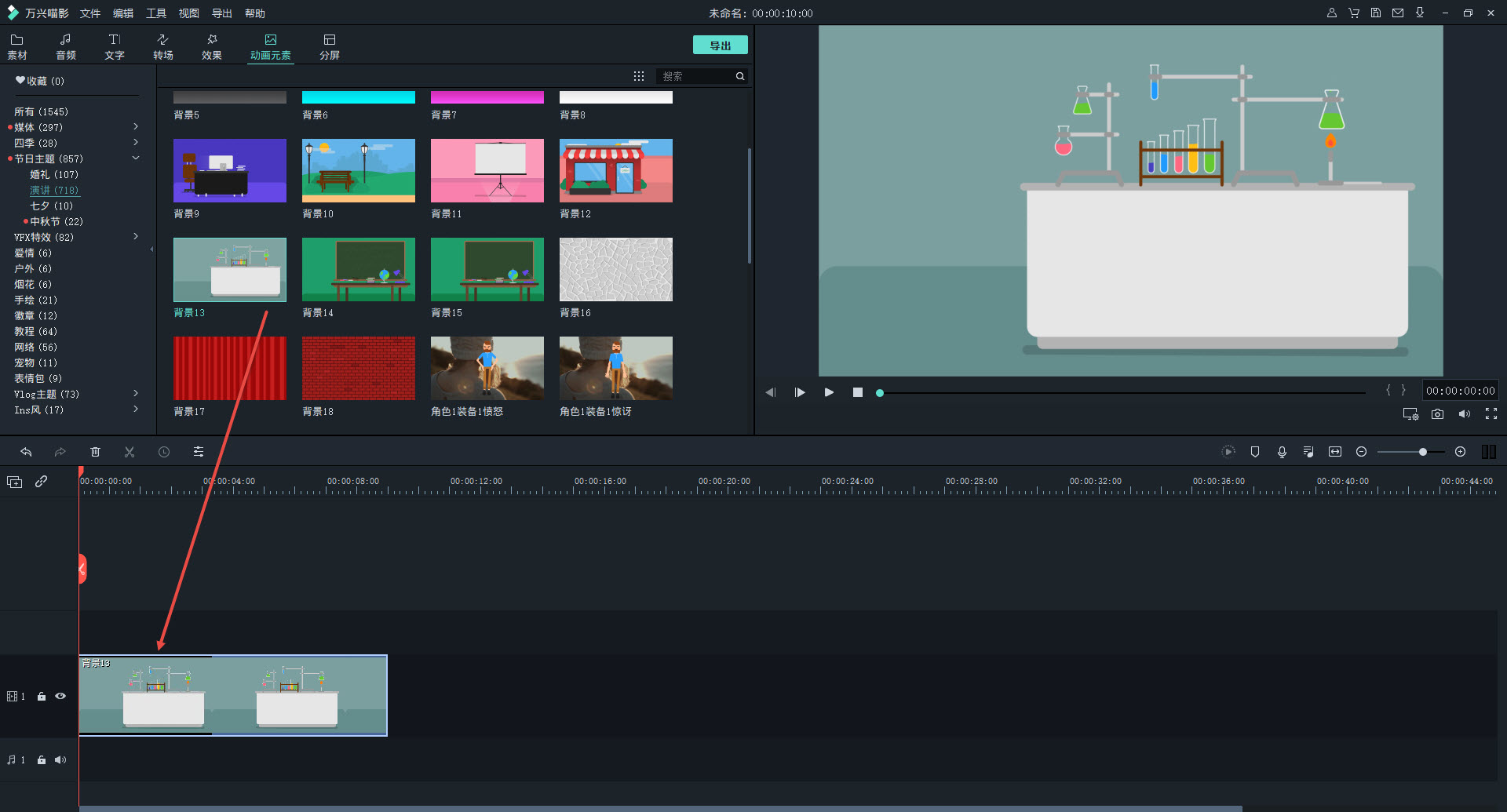Click the delete trash icon
Image resolution: width=1507 pixels, height=812 pixels.
95,452
